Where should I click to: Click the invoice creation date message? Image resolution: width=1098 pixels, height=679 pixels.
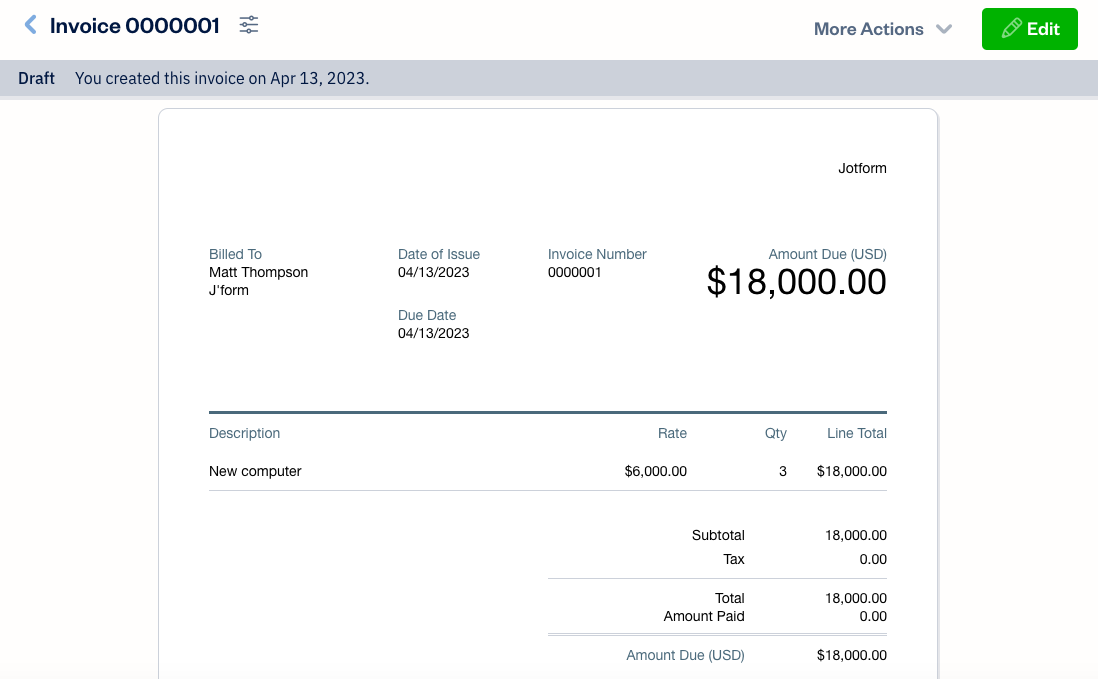(222, 78)
